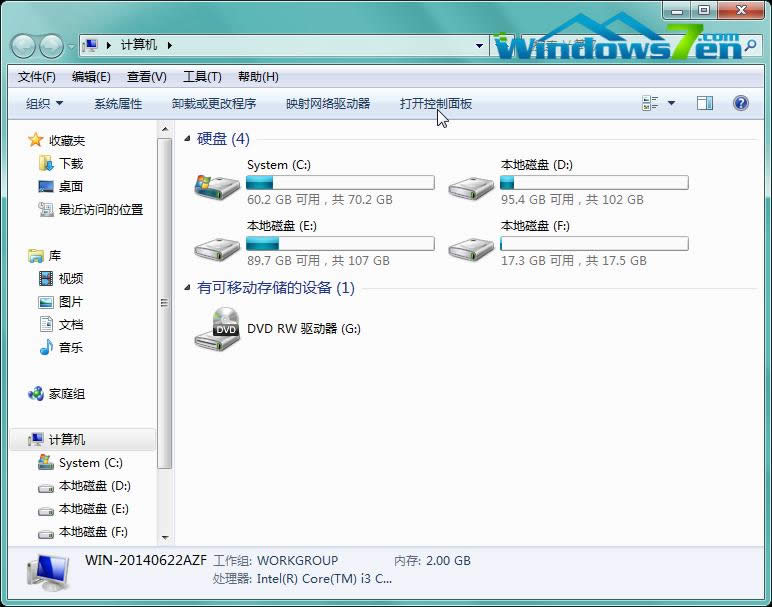This screenshot has height=607, width=772.
Task: Click the search magnifier icon
Action: (750, 46)
